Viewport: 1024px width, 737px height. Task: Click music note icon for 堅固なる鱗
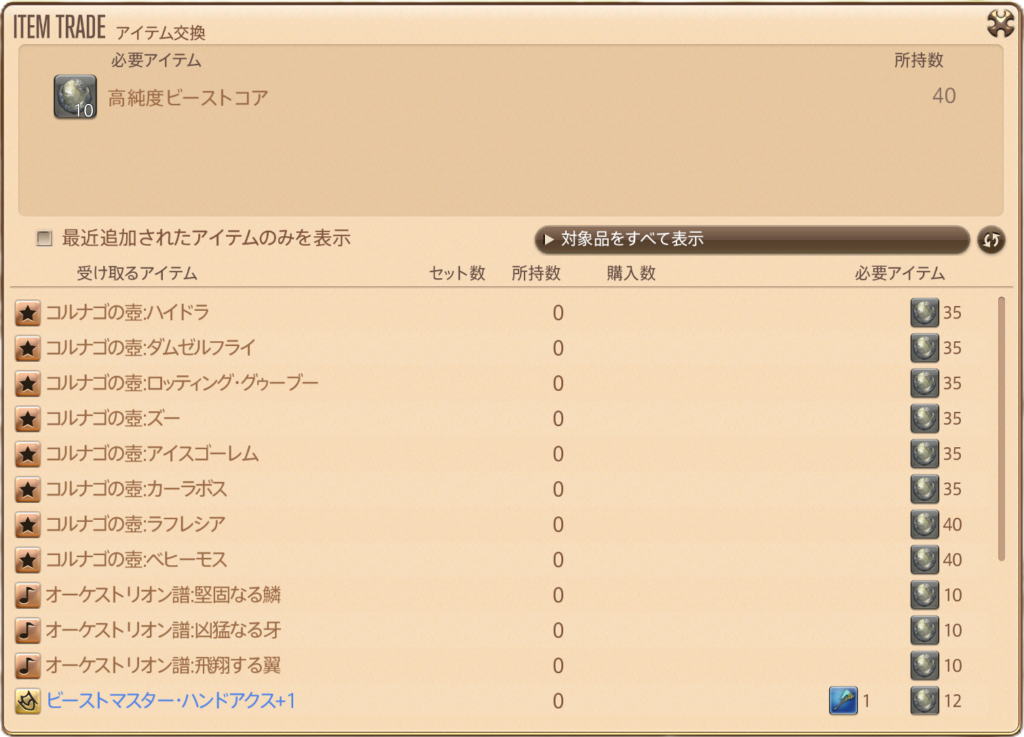click(27, 595)
